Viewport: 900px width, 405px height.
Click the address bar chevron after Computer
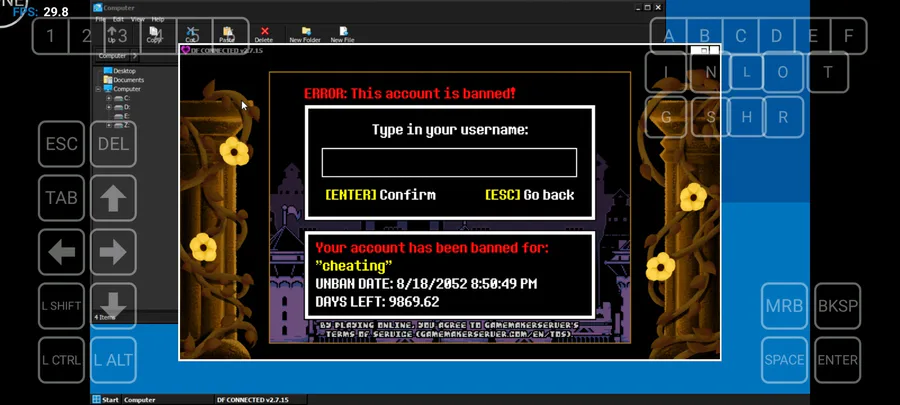134,56
